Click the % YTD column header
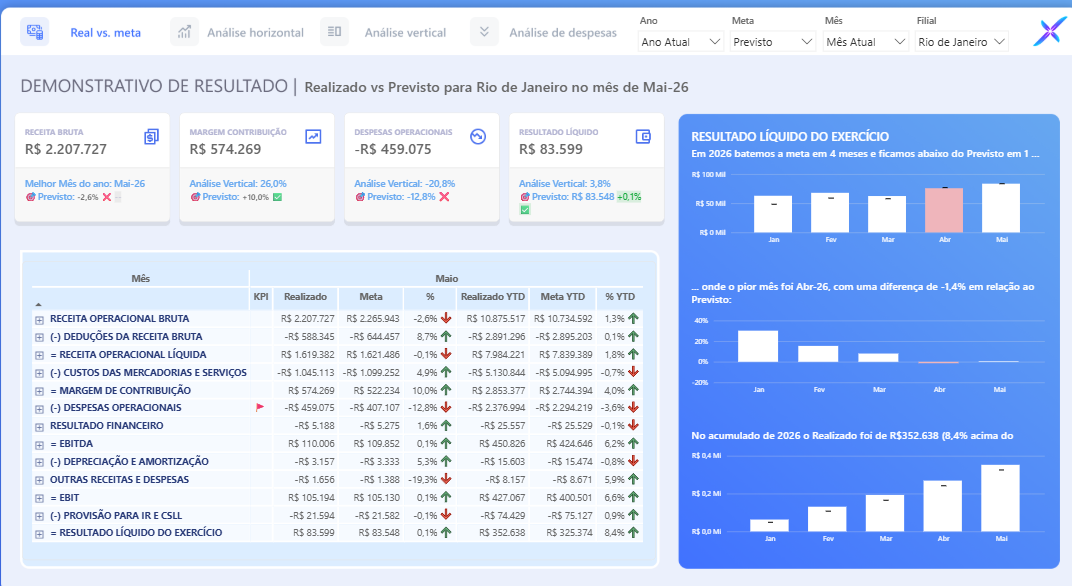1072x586 pixels. coord(619,297)
